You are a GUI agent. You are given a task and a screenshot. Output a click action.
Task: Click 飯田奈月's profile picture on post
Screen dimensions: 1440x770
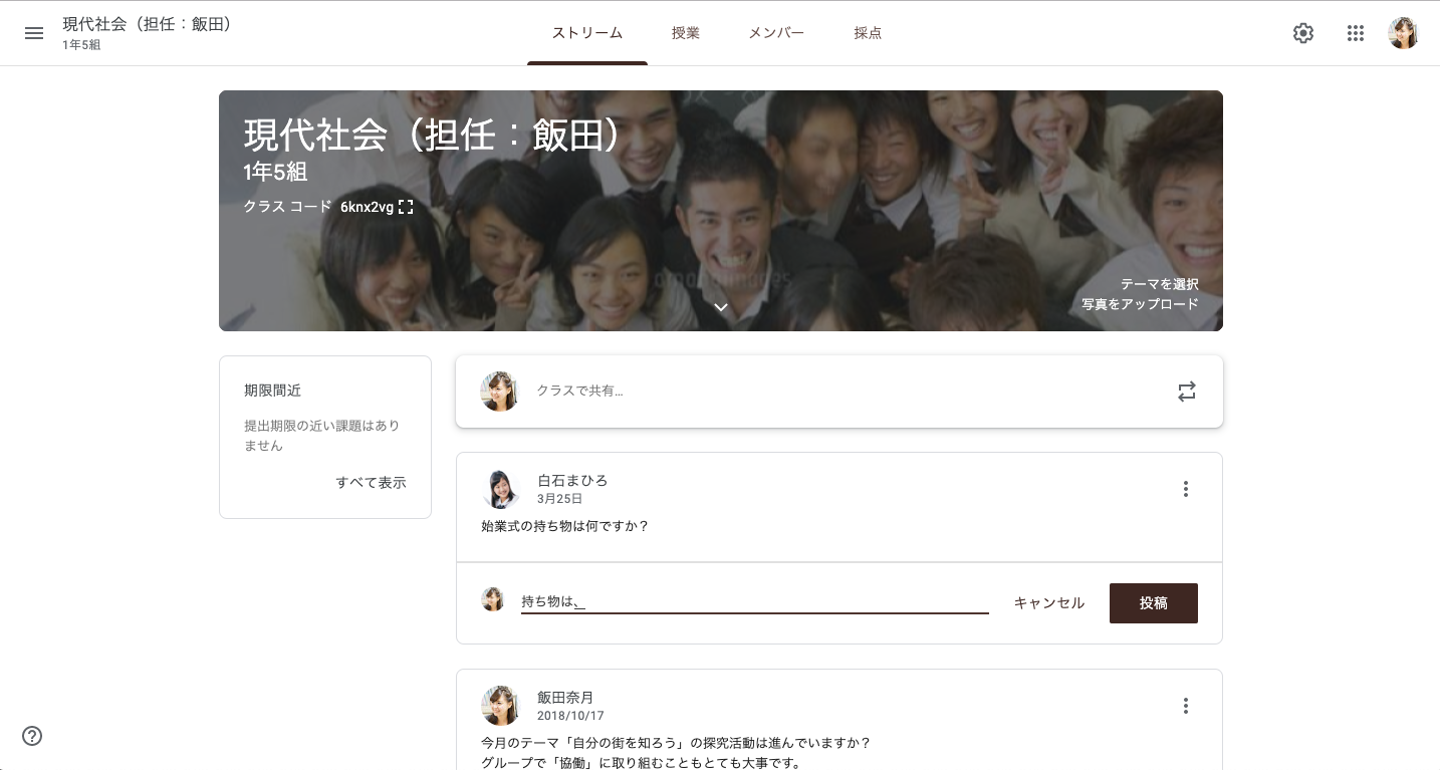click(x=500, y=706)
